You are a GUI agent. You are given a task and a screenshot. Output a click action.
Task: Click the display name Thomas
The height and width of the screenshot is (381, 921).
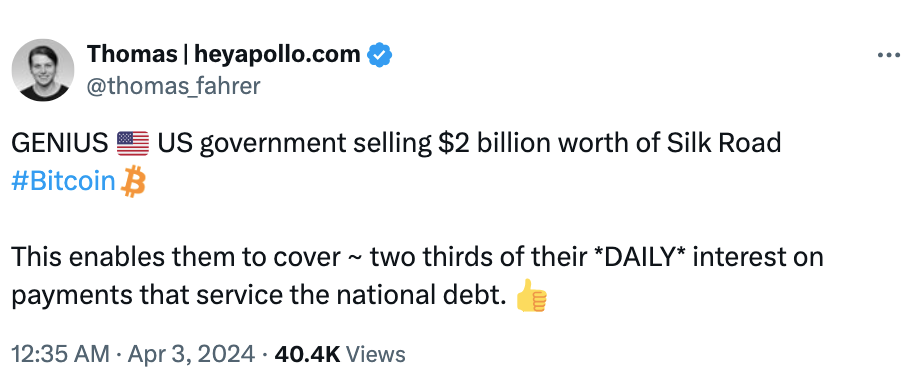[x=132, y=55]
